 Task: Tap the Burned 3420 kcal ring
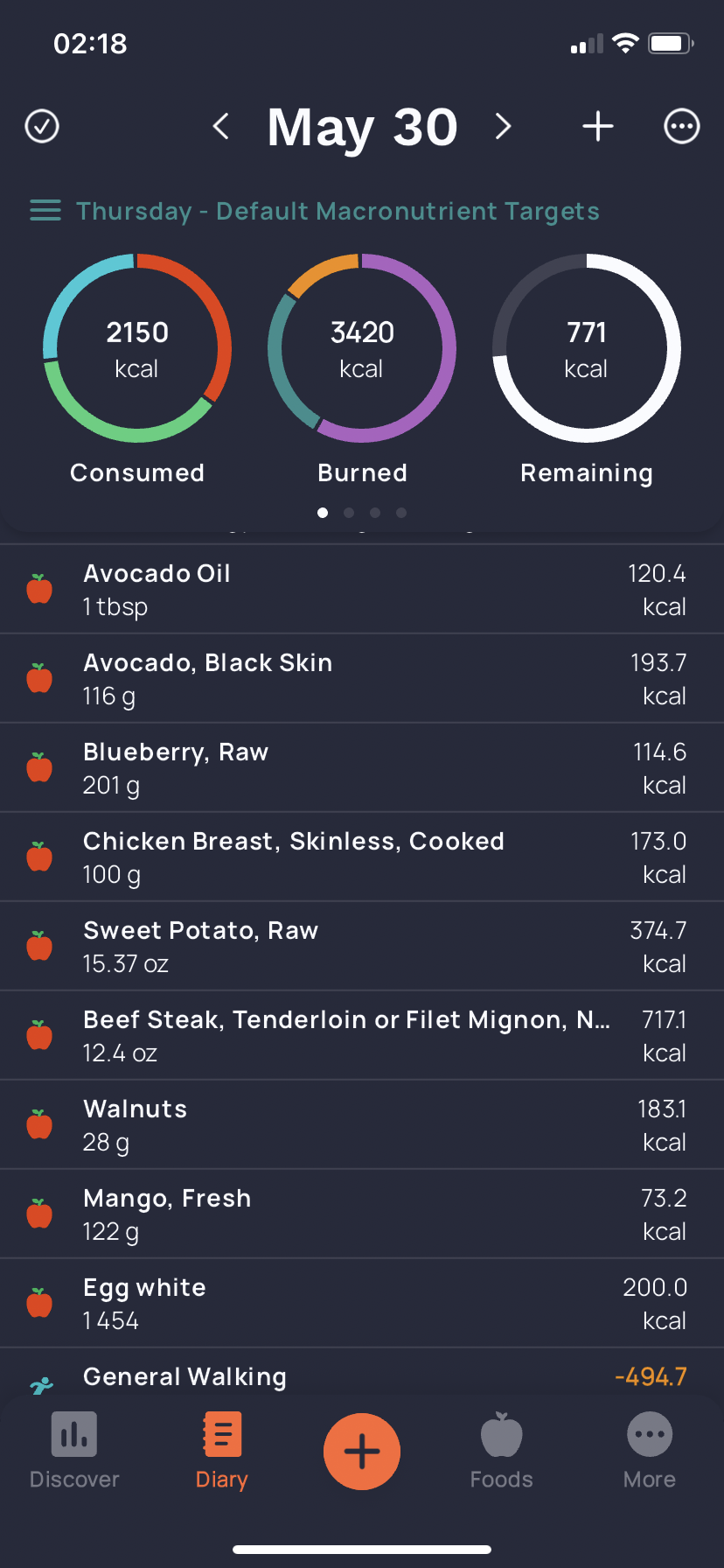click(362, 348)
